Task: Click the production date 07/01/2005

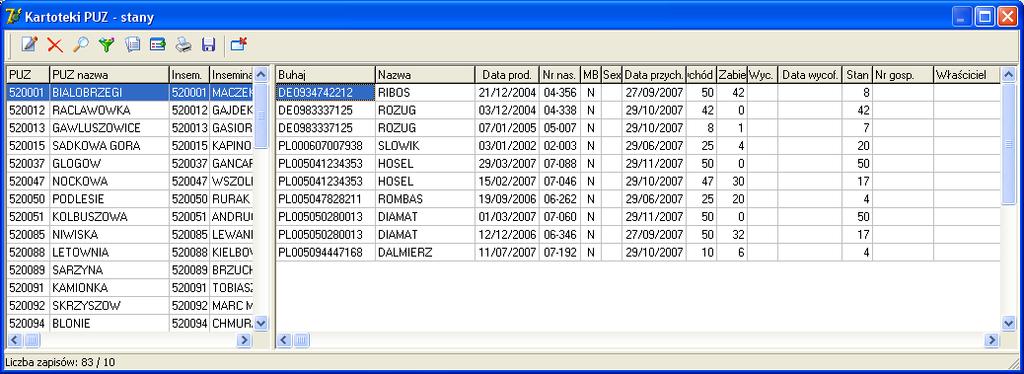Action: 507,128
